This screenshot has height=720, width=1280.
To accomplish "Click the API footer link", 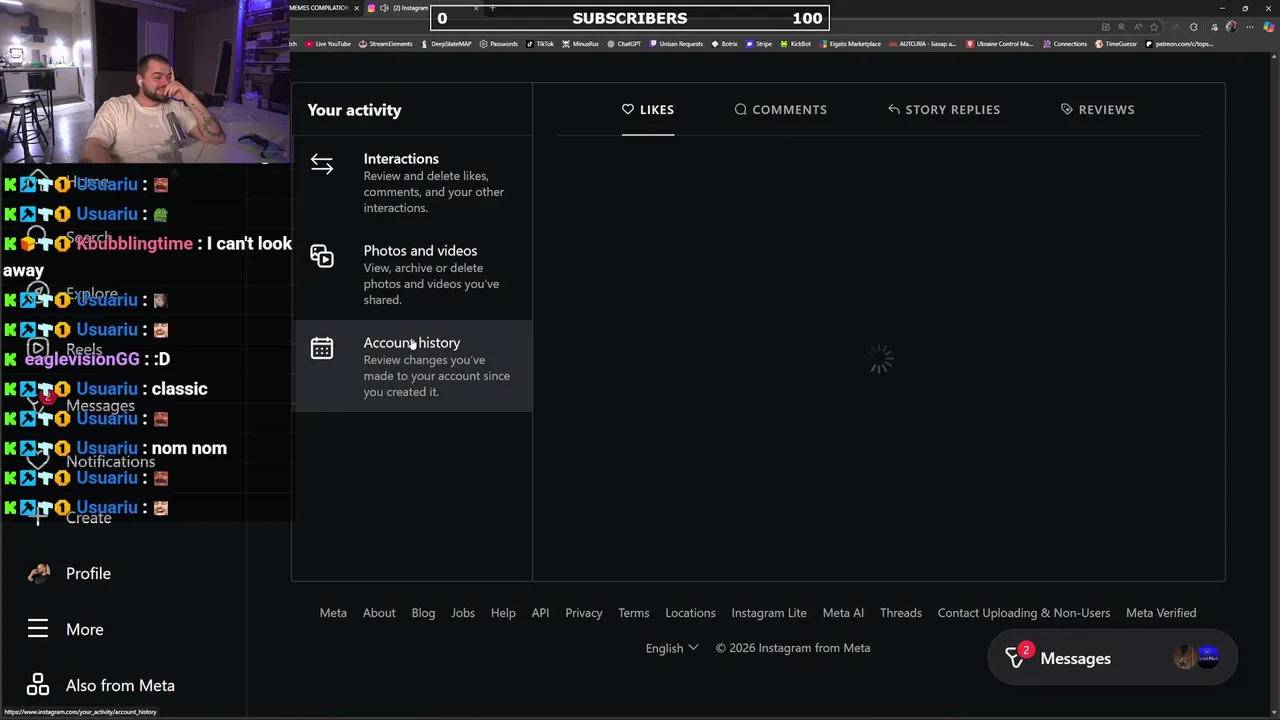I will coord(540,613).
